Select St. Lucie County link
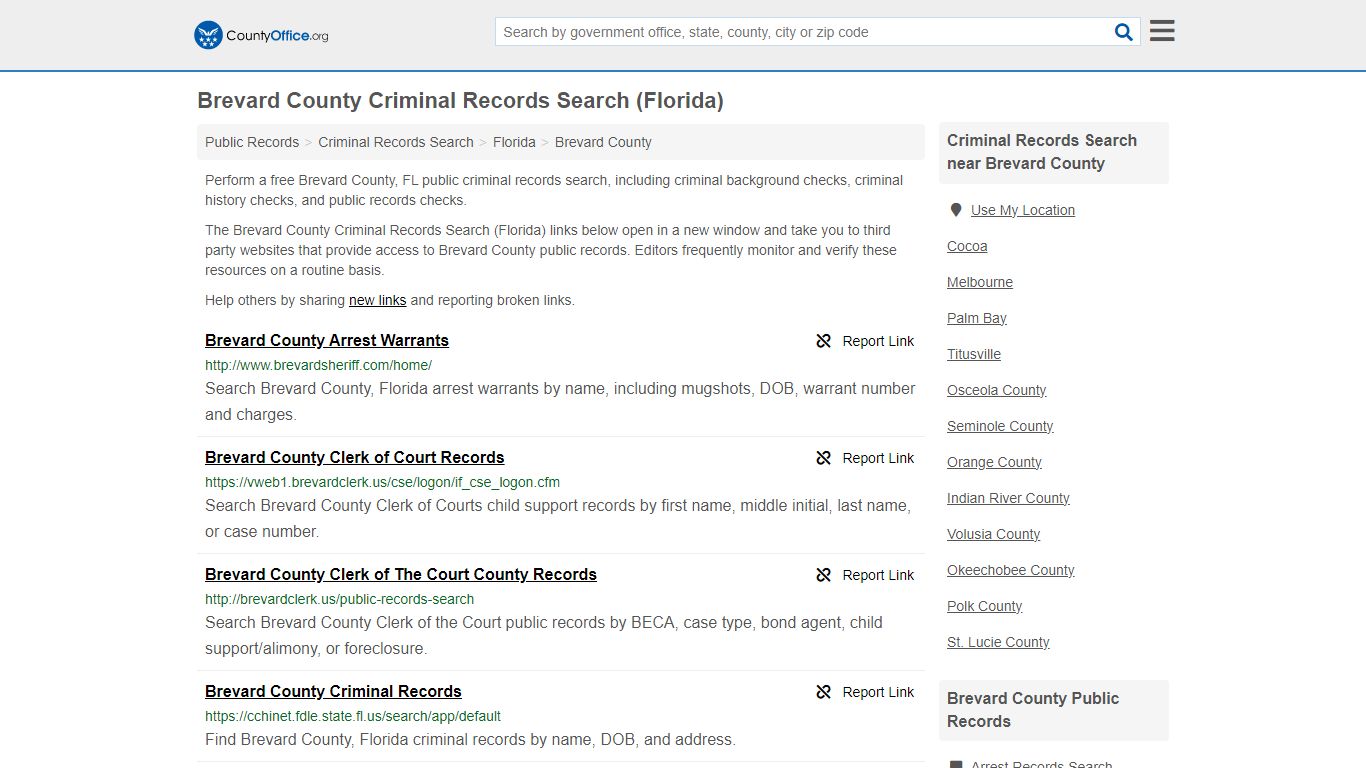This screenshot has width=1366, height=768. click(x=998, y=642)
